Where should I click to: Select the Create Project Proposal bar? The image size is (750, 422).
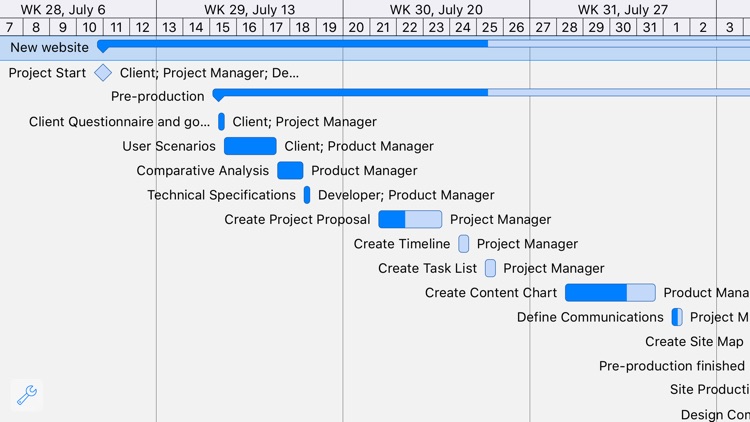[x=410, y=219]
